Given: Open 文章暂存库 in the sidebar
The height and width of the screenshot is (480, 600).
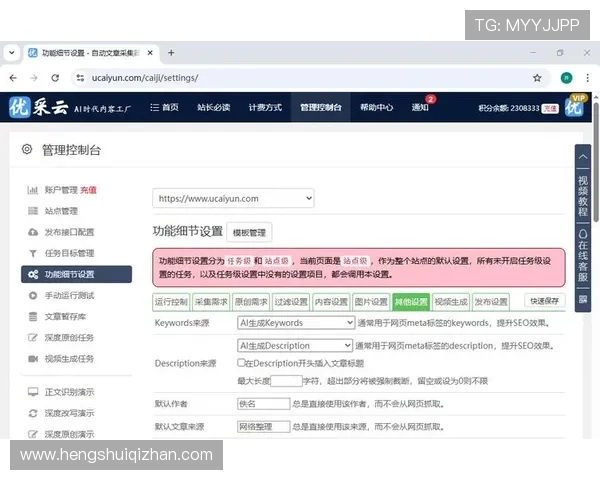Looking at the screenshot, I should coord(65,317).
